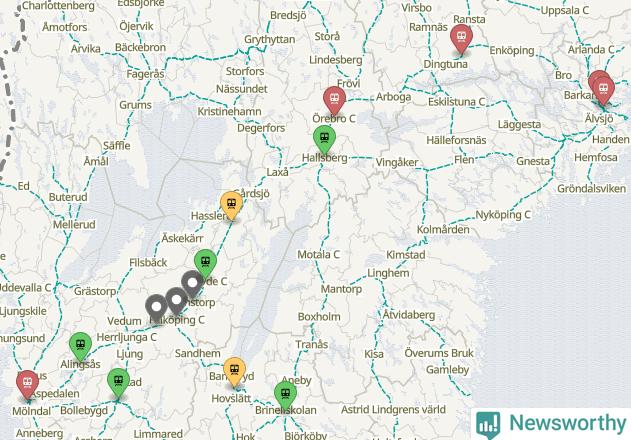Click the Newsworthy chart logo icon
This screenshot has width=631, height=440.
coord(488,425)
